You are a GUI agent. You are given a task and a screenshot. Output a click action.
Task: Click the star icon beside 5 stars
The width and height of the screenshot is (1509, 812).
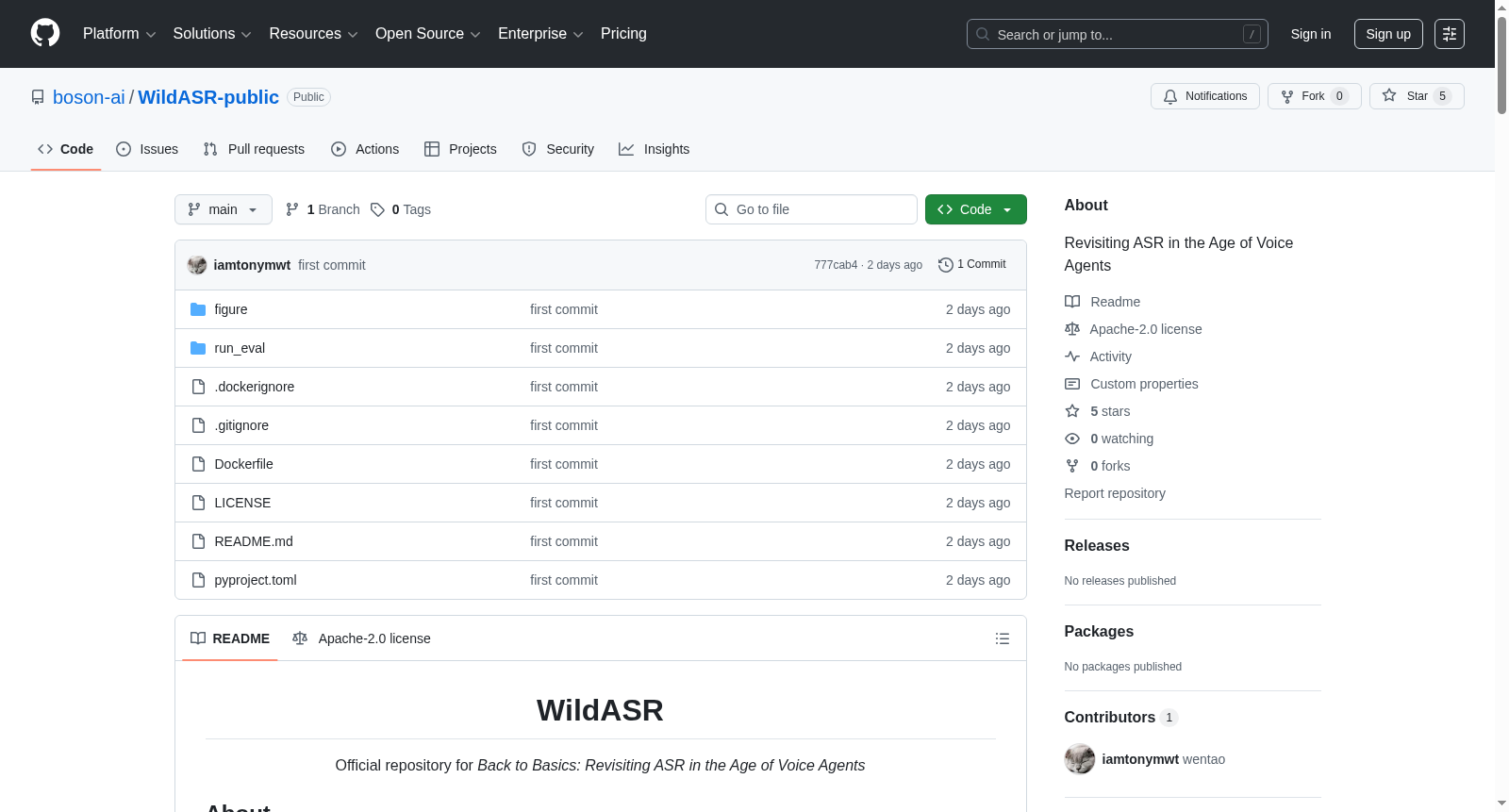click(1072, 411)
